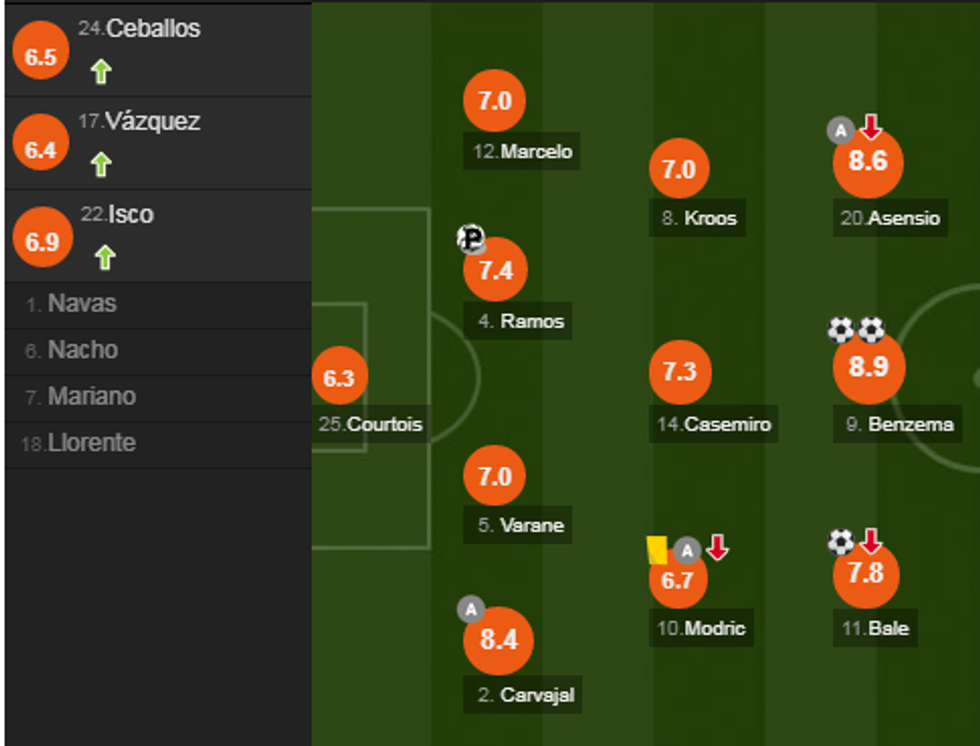Click Benzema's 8.9 rating circle
Viewport: 980px width, 746px height.
[868, 367]
